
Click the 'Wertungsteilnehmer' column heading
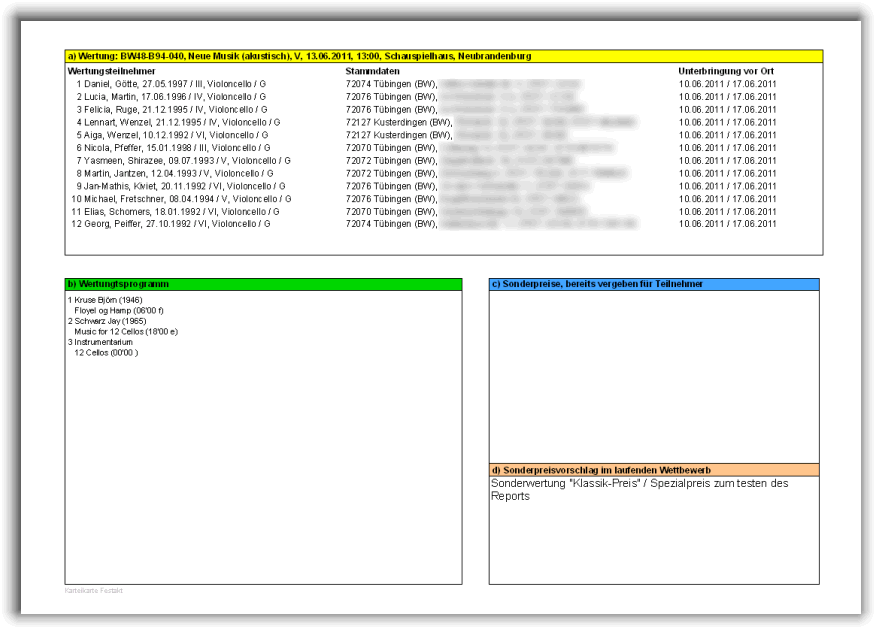pos(110,72)
